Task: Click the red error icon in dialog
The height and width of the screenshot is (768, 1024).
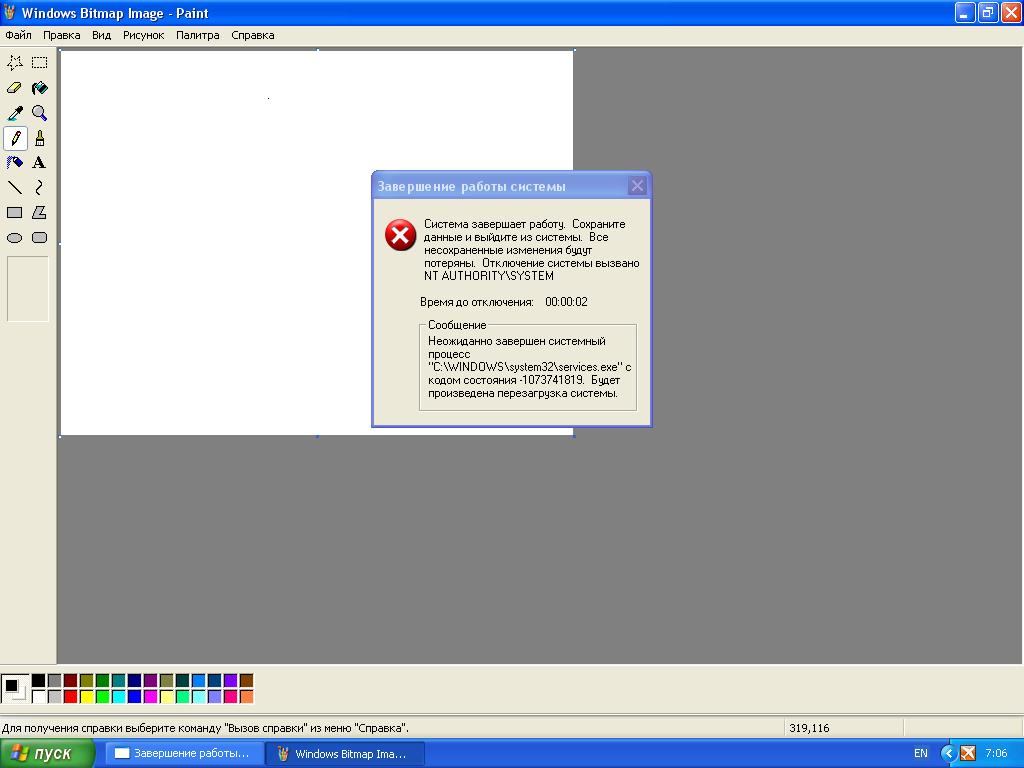Action: (400, 235)
